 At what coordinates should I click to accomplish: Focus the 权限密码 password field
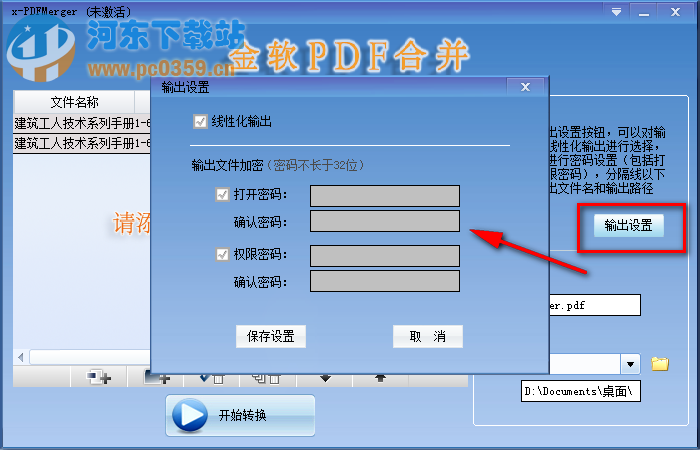[385, 256]
